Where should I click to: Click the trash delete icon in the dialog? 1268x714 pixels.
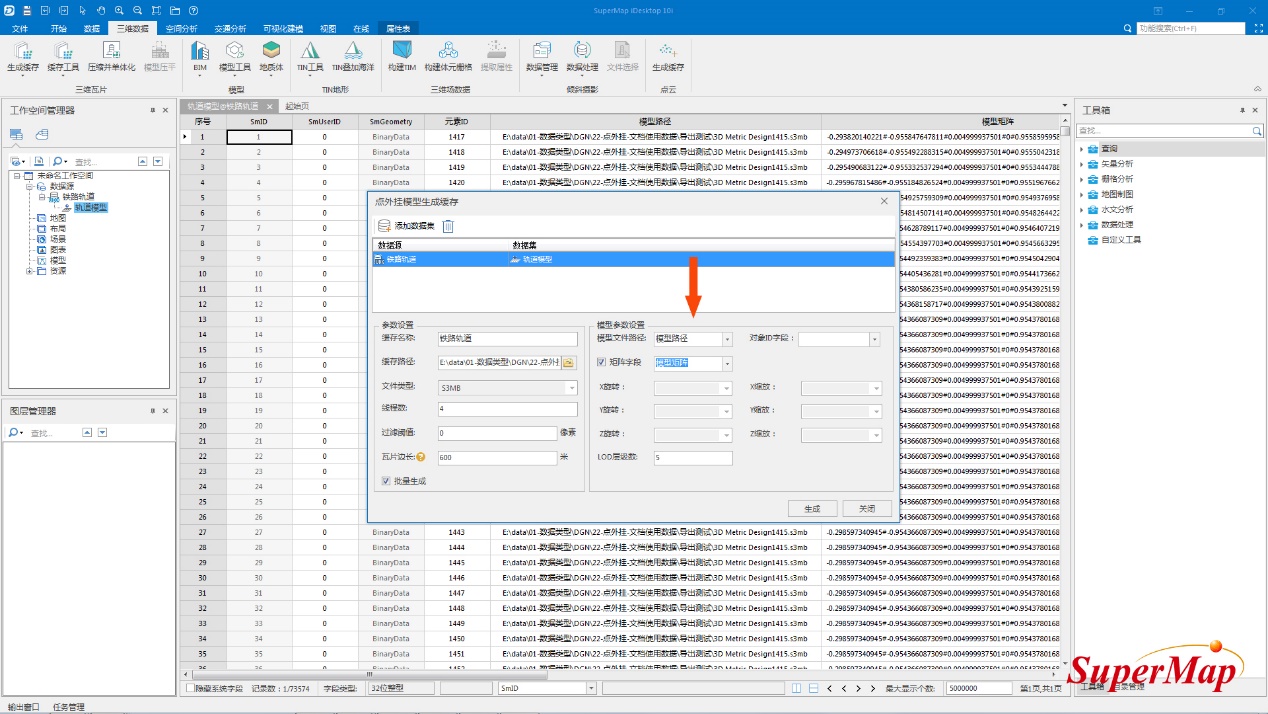pos(448,226)
